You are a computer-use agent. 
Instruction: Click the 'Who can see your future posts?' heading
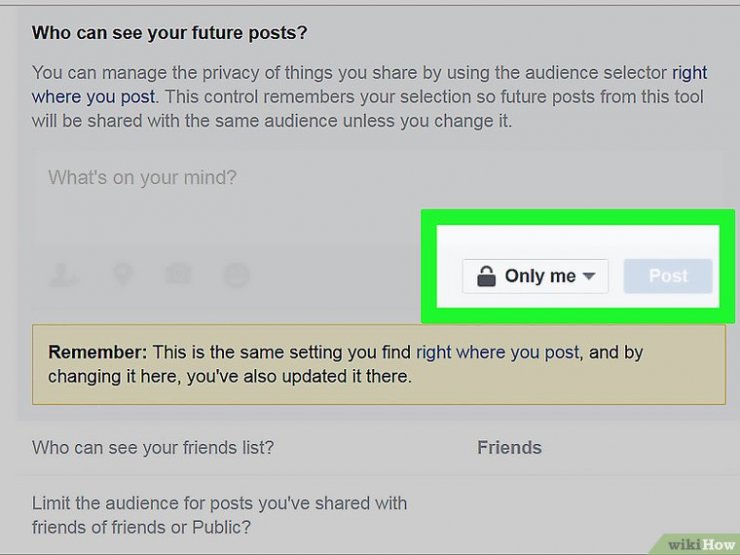point(169,33)
